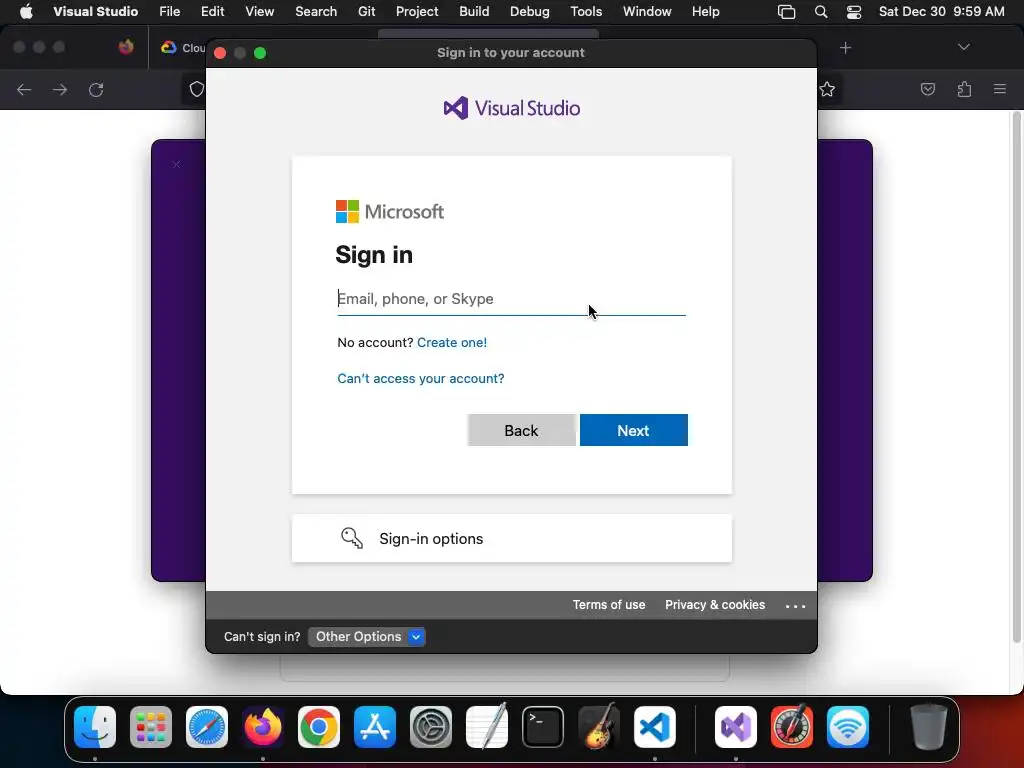Open the Trash in the dock

point(929,727)
